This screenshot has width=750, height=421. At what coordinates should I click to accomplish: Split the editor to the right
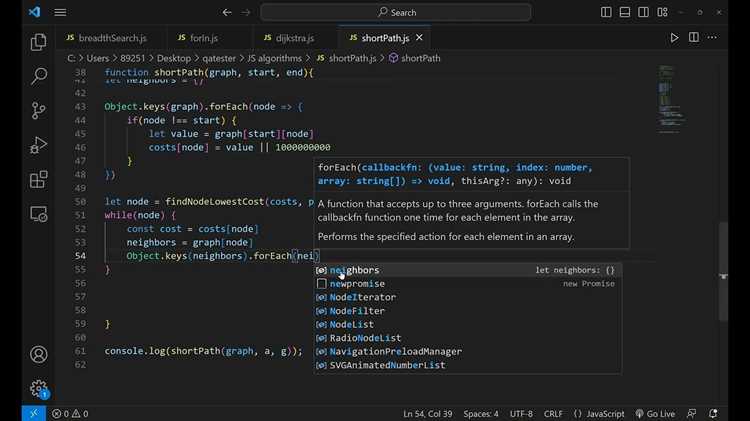[x=694, y=37]
